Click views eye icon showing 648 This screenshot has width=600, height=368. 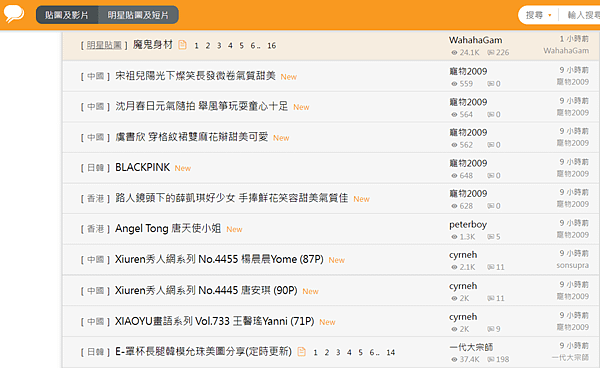454,176
